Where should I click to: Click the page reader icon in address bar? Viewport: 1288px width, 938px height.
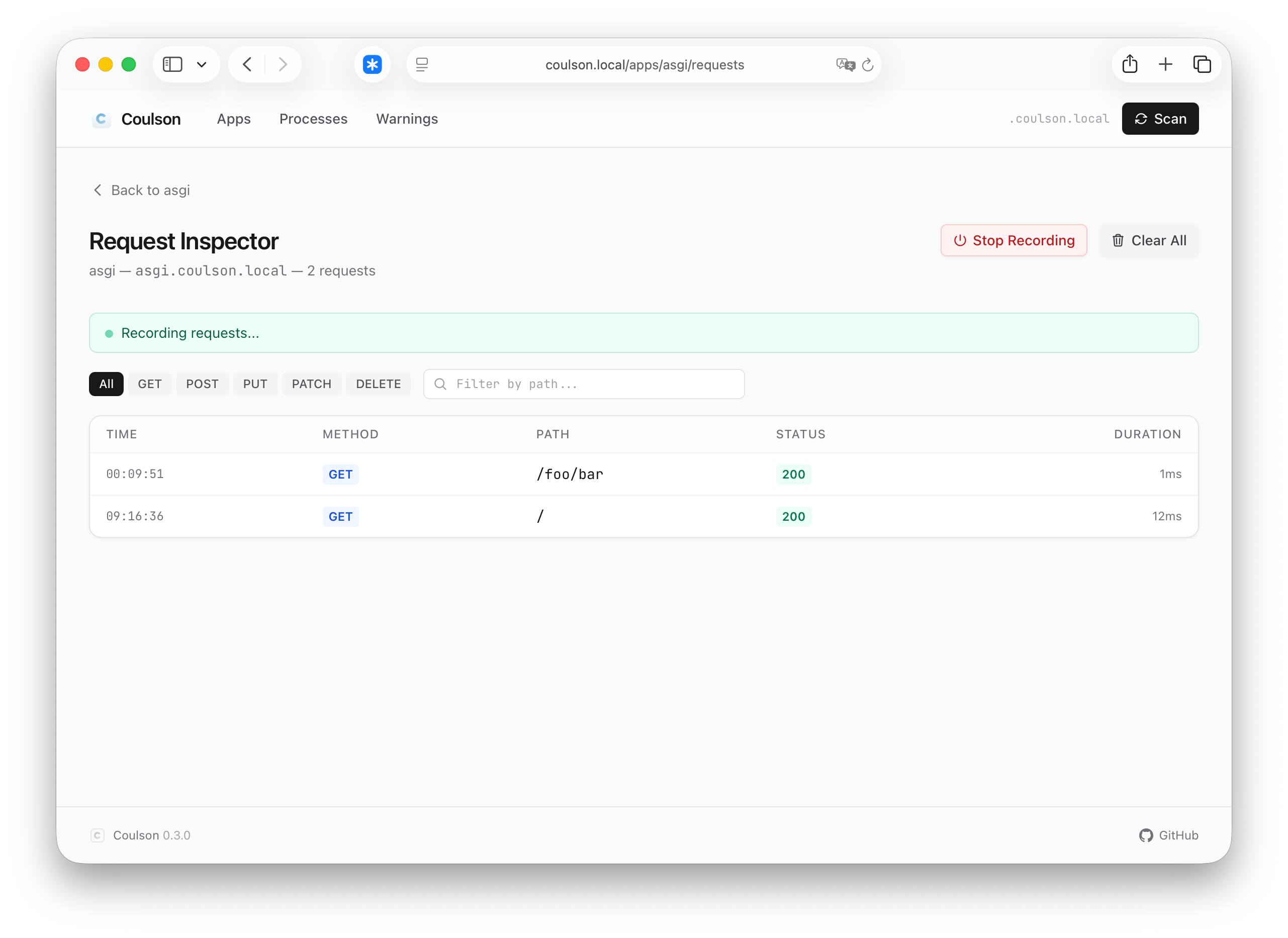pos(422,65)
